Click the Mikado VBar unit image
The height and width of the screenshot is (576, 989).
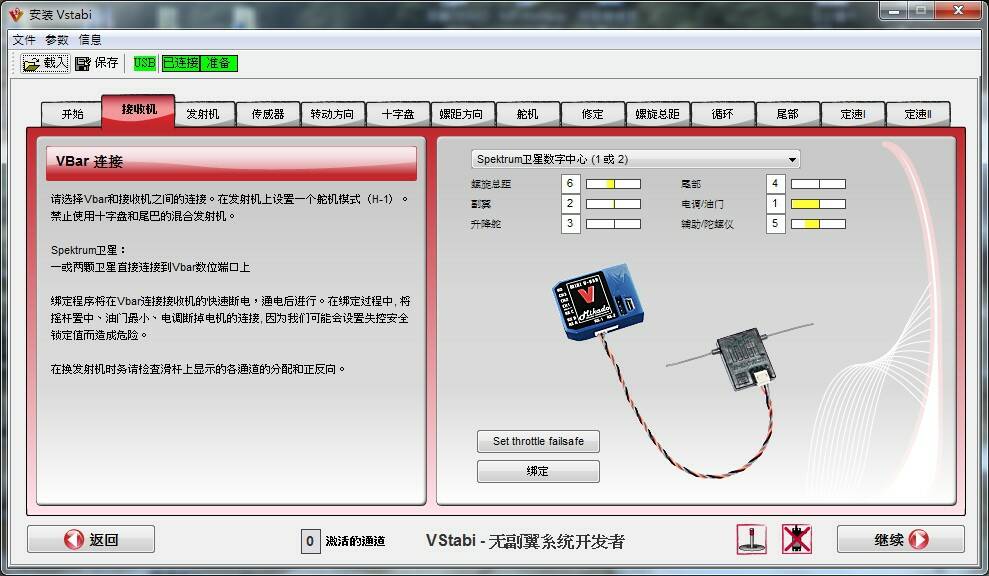(x=598, y=302)
